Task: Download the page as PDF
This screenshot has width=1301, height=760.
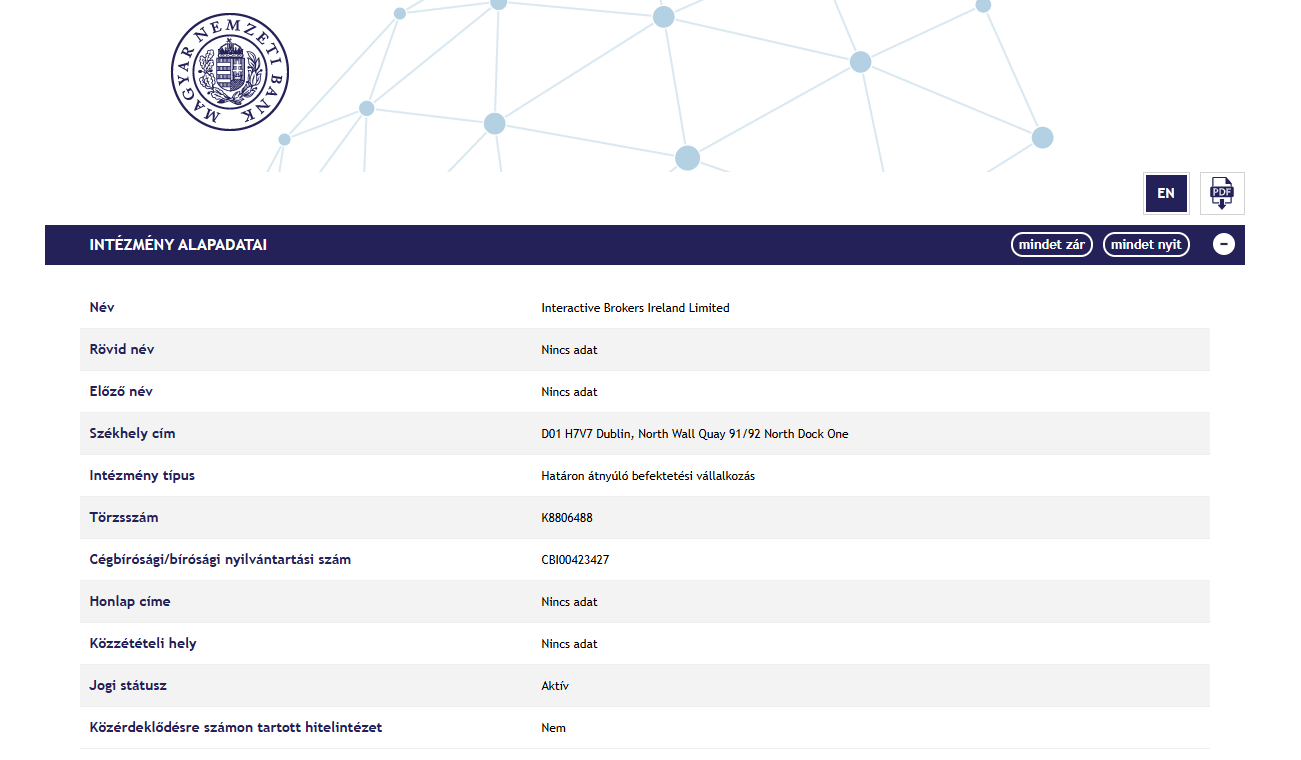Action: [1222, 193]
